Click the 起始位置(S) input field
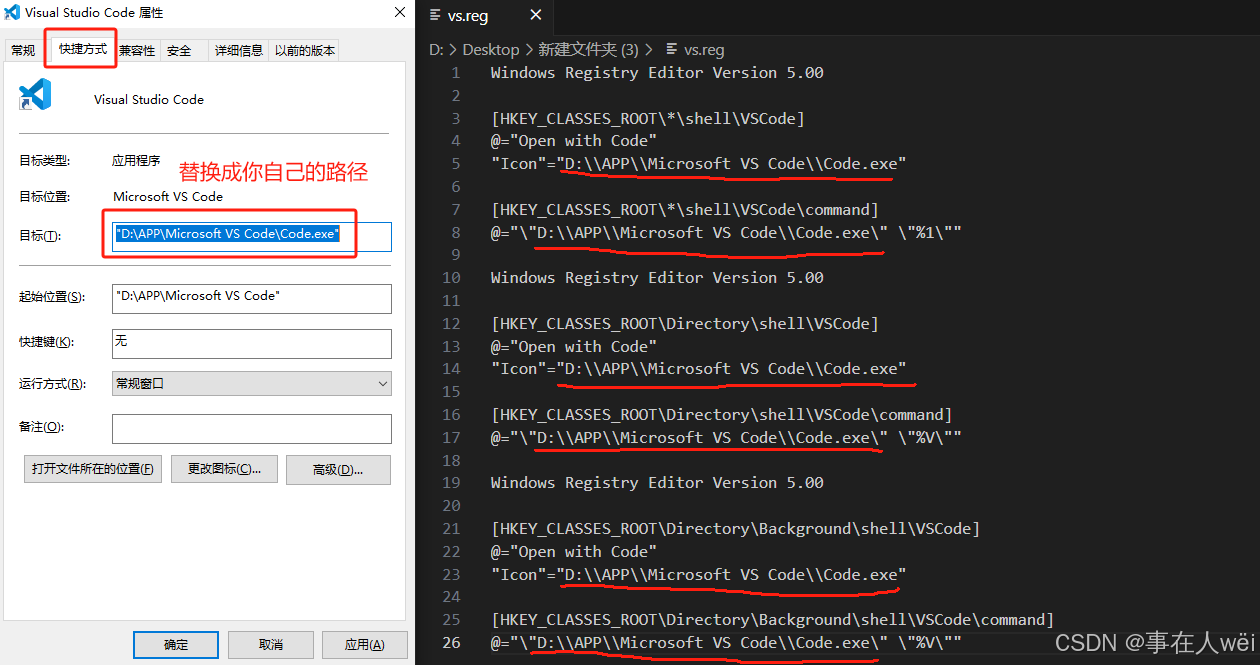Image resolution: width=1260 pixels, height=665 pixels. [x=251, y=298]
